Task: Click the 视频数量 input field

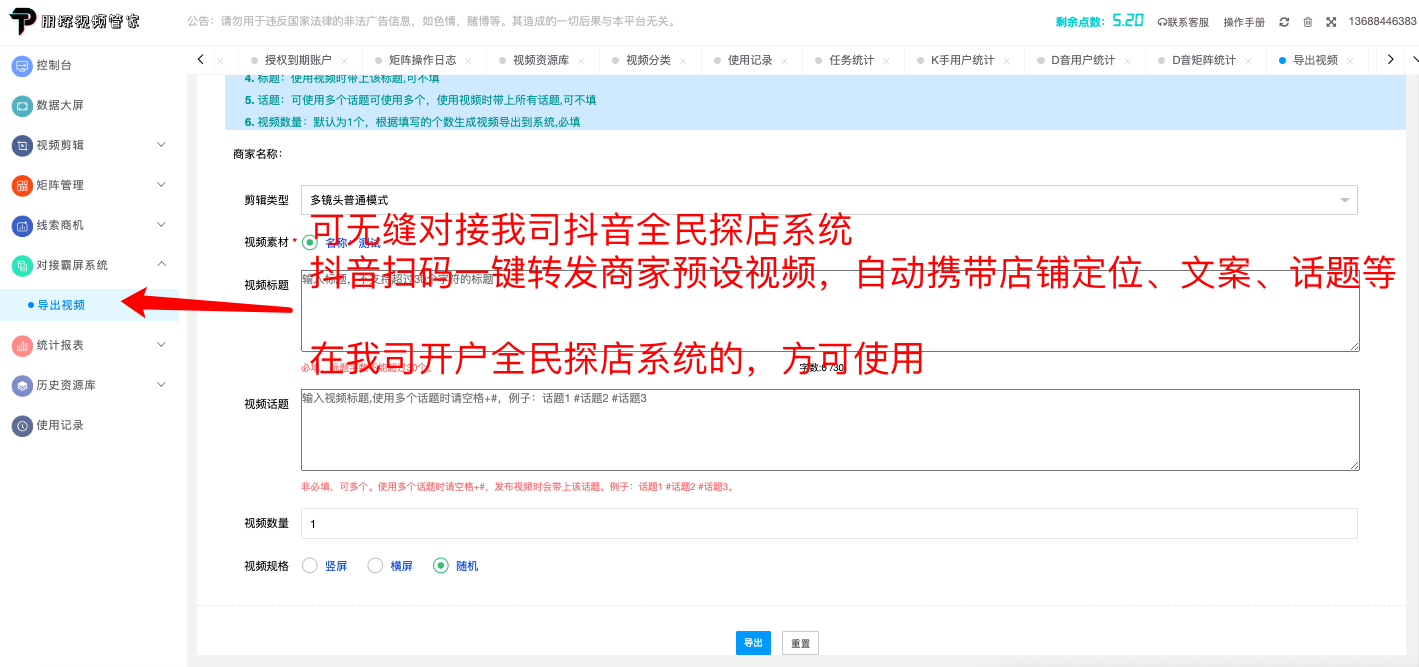Action: (x=829, y=523)
